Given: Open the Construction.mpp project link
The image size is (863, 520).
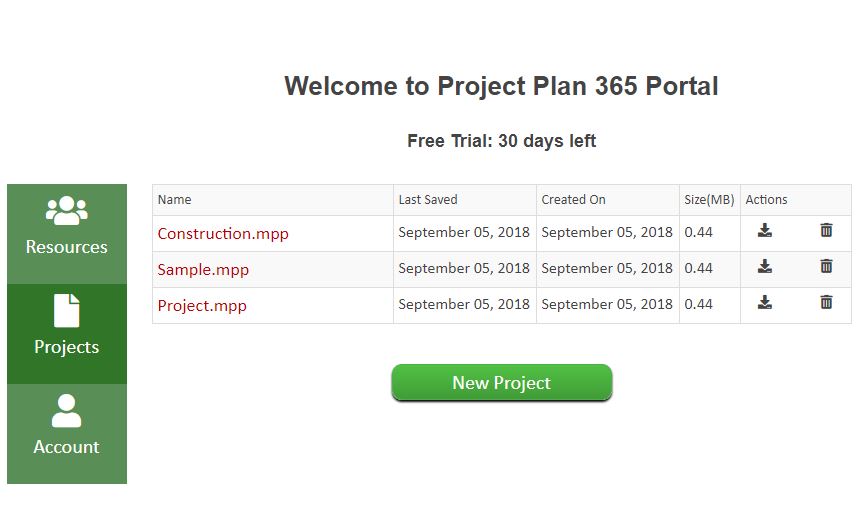Looking at the screenshot, I should (x=223, y=234).
